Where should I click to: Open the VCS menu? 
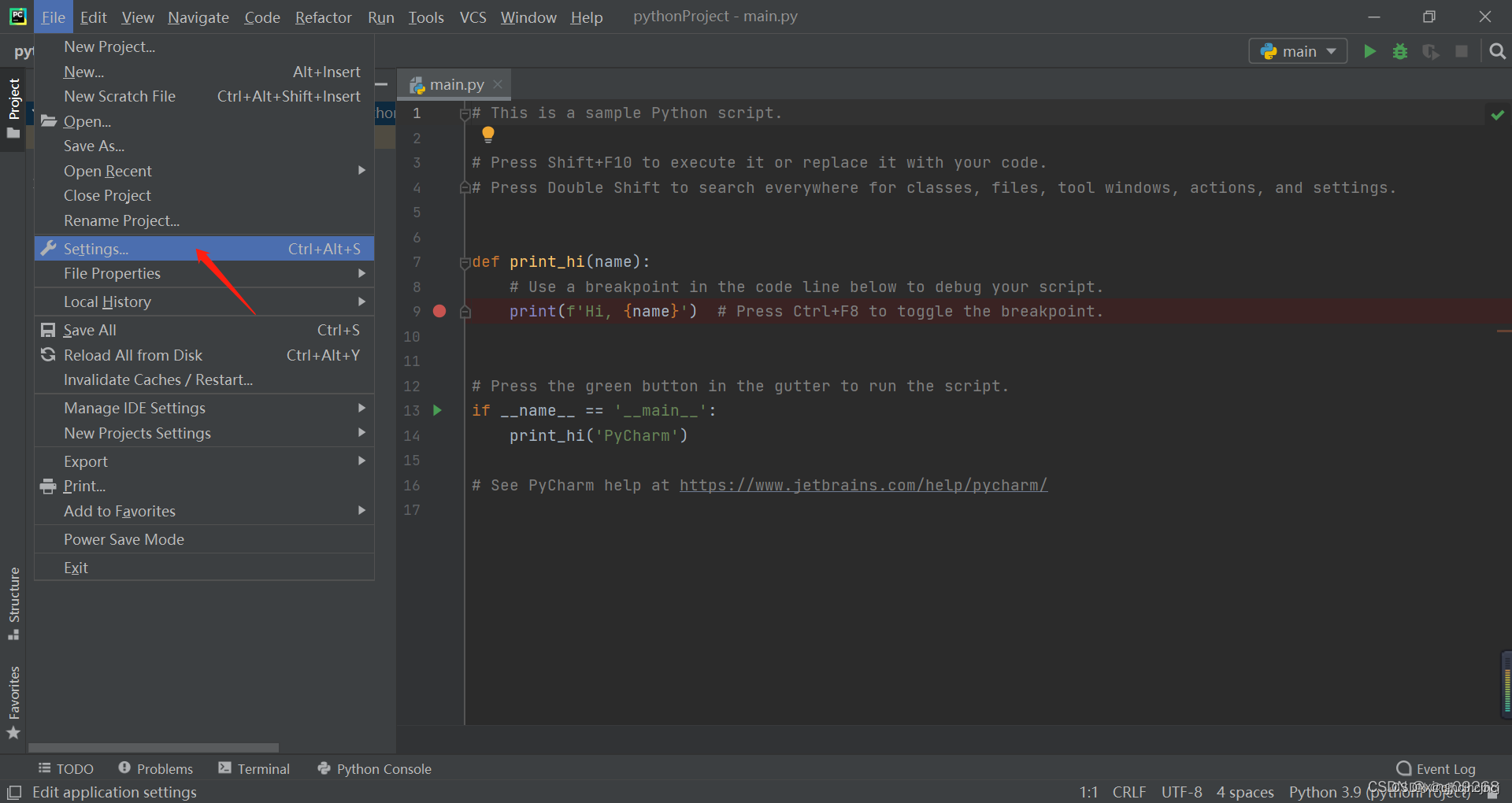(x=472, y=17)
